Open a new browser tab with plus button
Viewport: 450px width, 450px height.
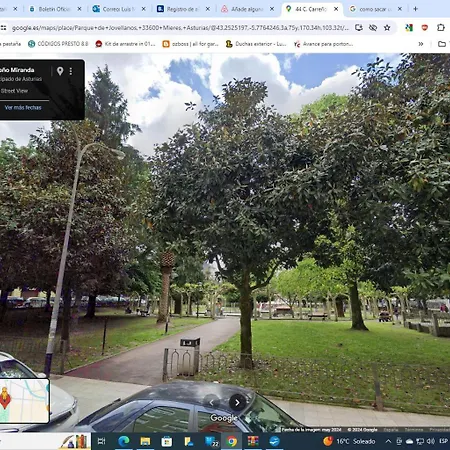pos(415,9)
